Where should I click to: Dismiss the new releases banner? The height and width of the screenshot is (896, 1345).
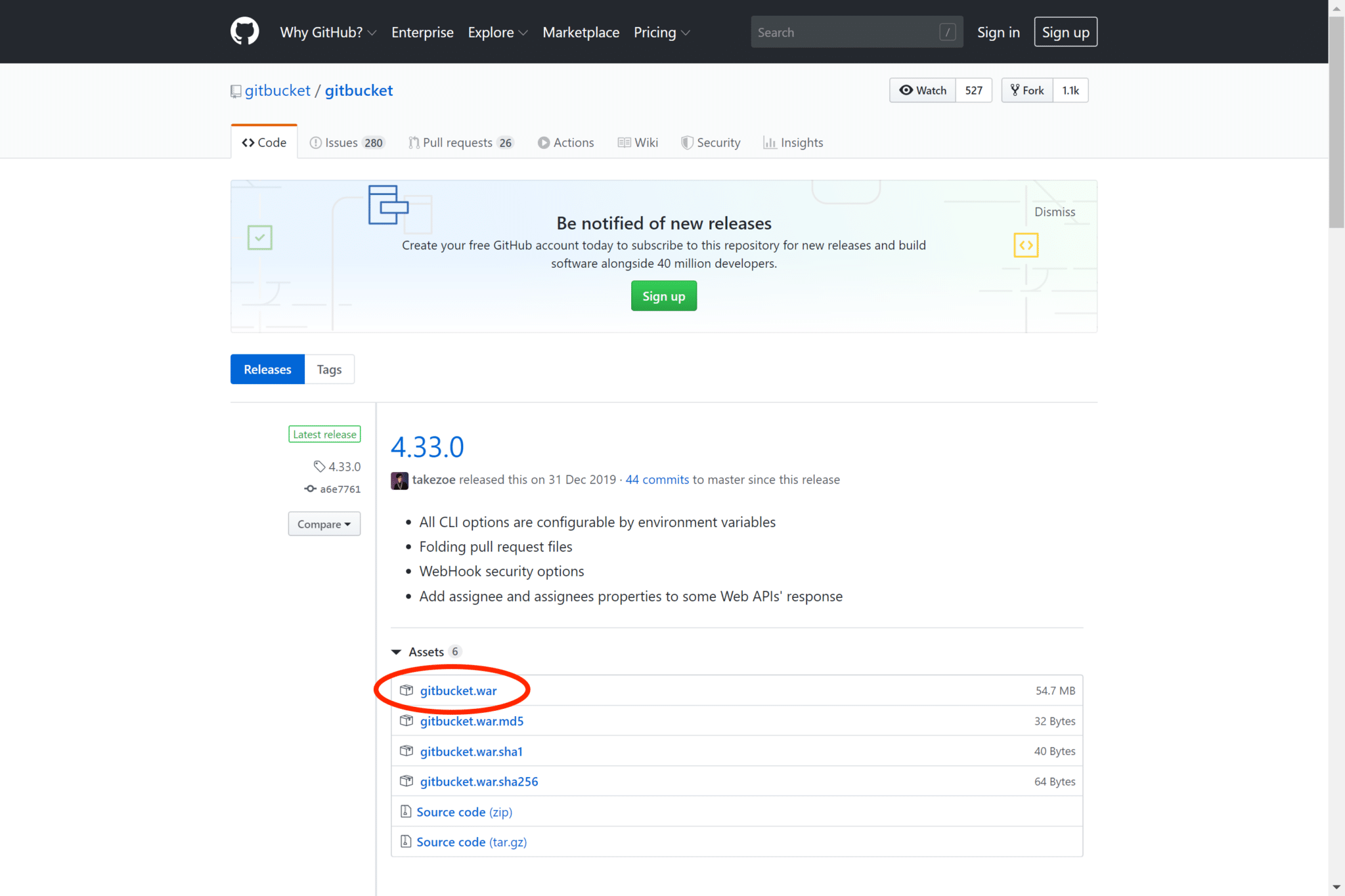pyautogui.click(x=1054, y=211)
